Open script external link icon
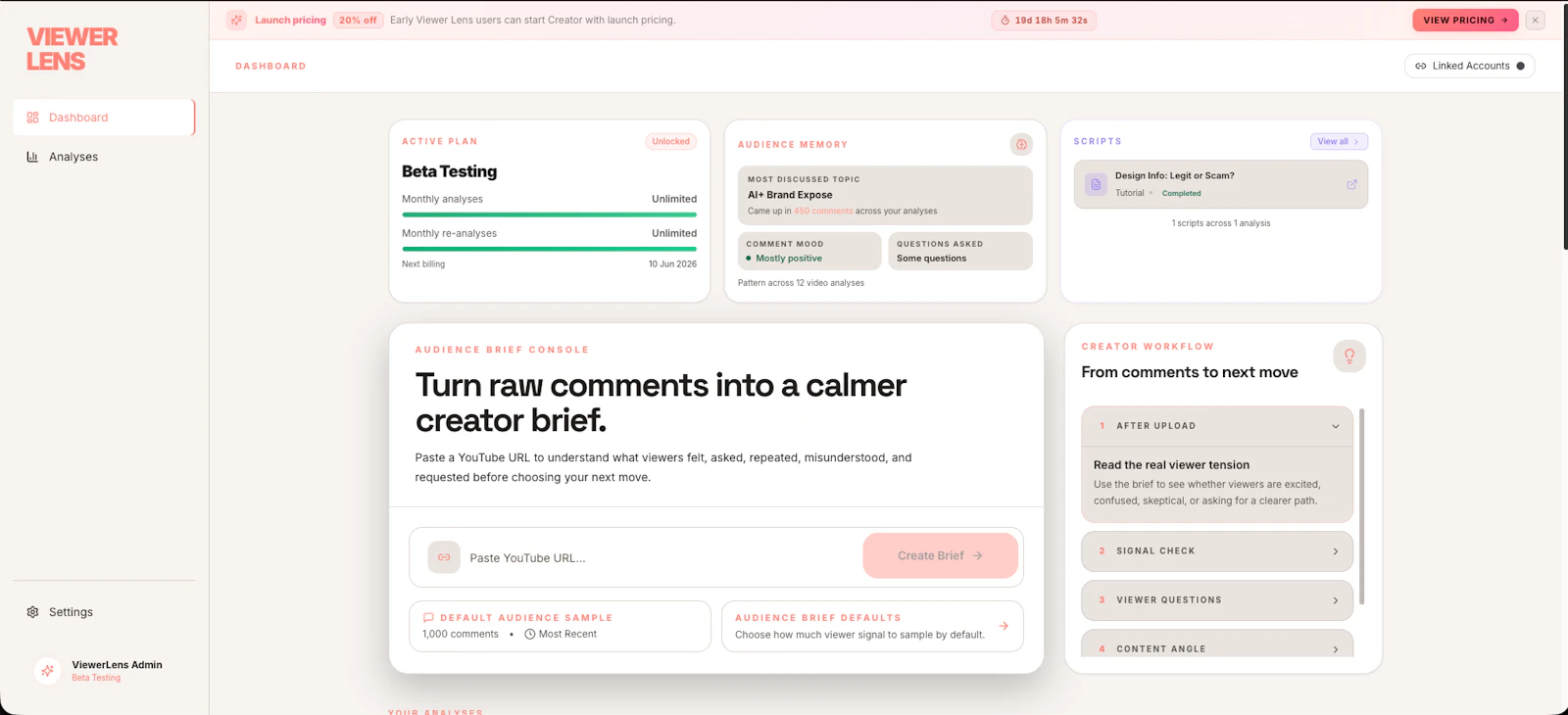This screenshot has height=715, width=1568. (x=1351, y=184)
